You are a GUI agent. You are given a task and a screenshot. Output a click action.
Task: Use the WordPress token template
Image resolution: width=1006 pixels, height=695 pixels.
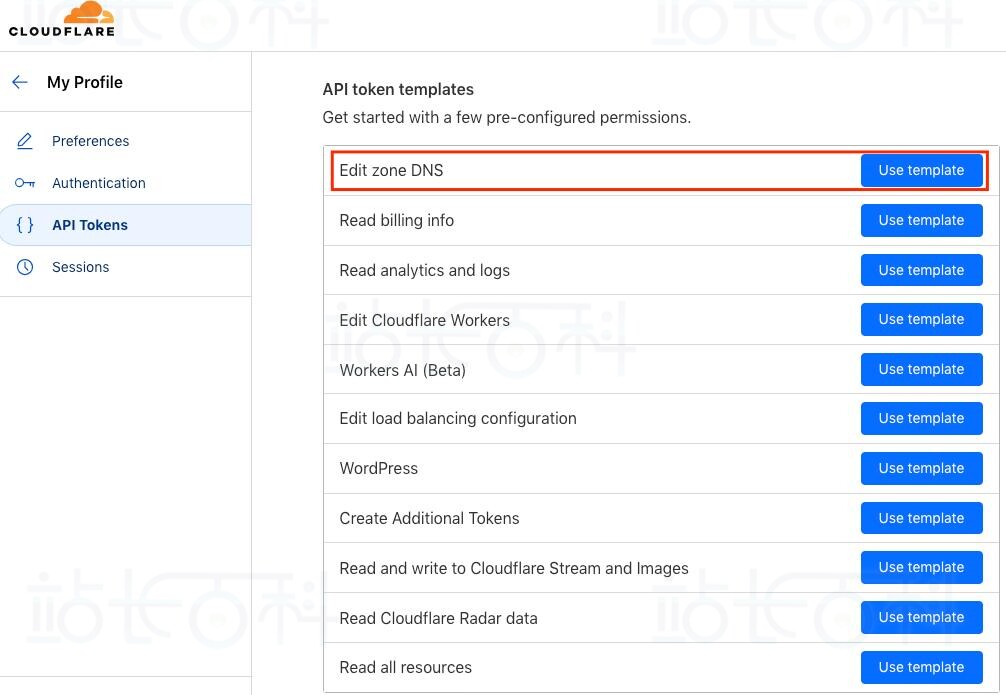(x=921, y=468)
